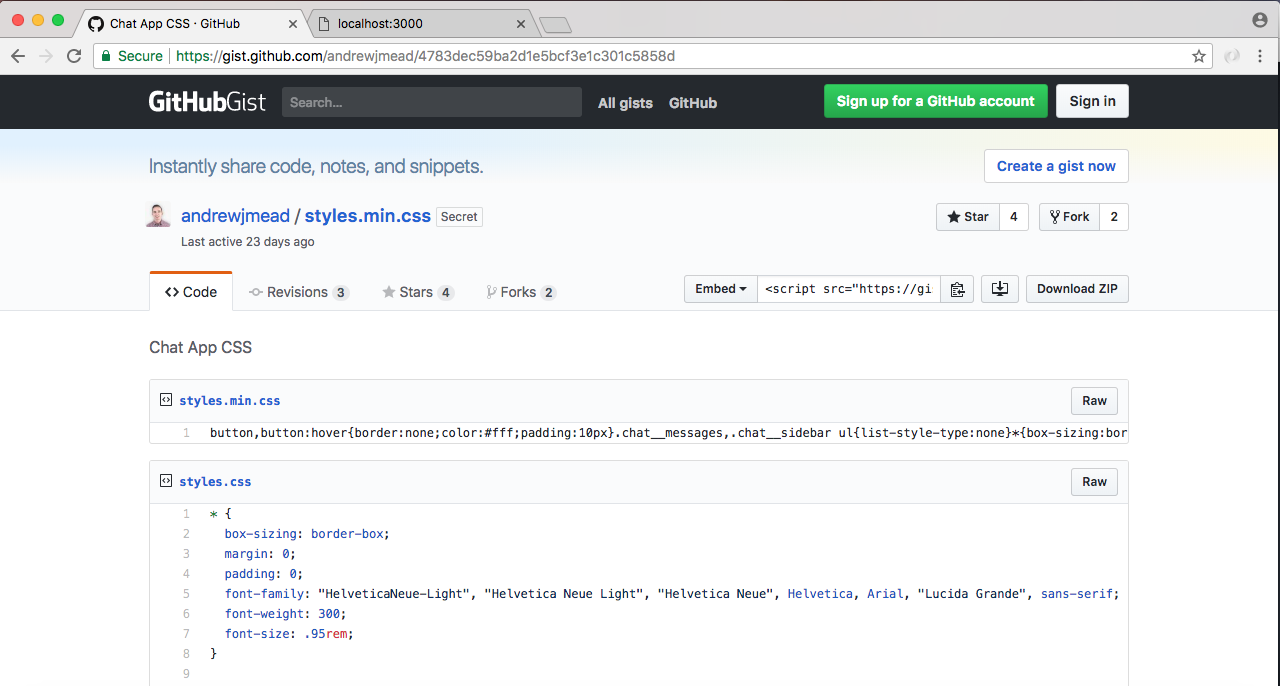Screen dimensions: 1280x686
Task: Reload the page in browser
Action: pyautogui.click(x=74, y=56)
